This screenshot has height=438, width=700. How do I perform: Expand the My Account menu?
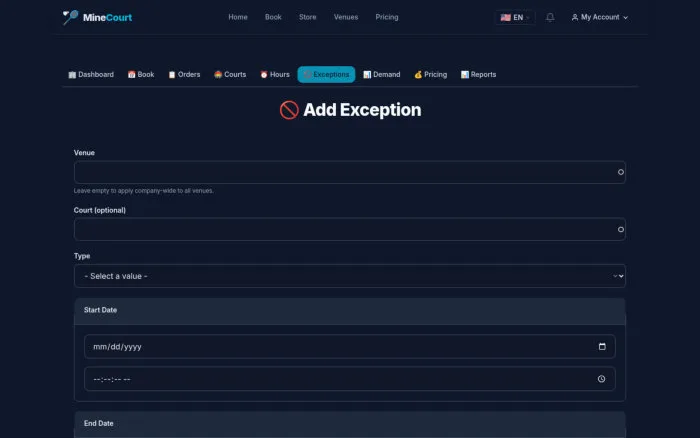(600, 17)
